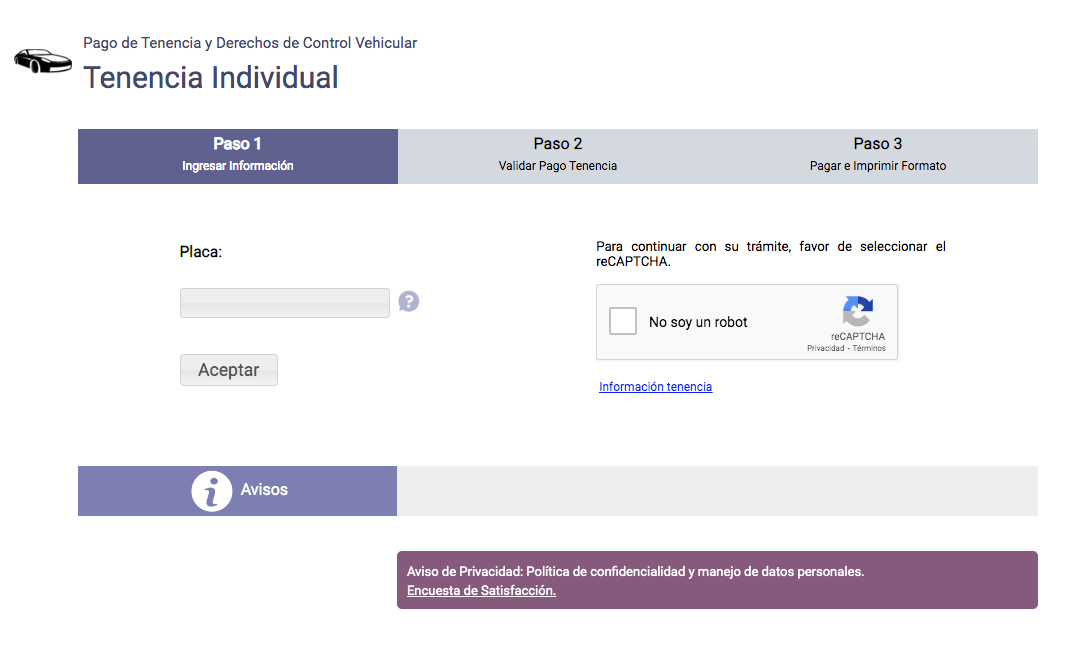
Task: Click the reCAPTCHA Privacidad link
Action: pyautogui.click(x=825, y=349)
